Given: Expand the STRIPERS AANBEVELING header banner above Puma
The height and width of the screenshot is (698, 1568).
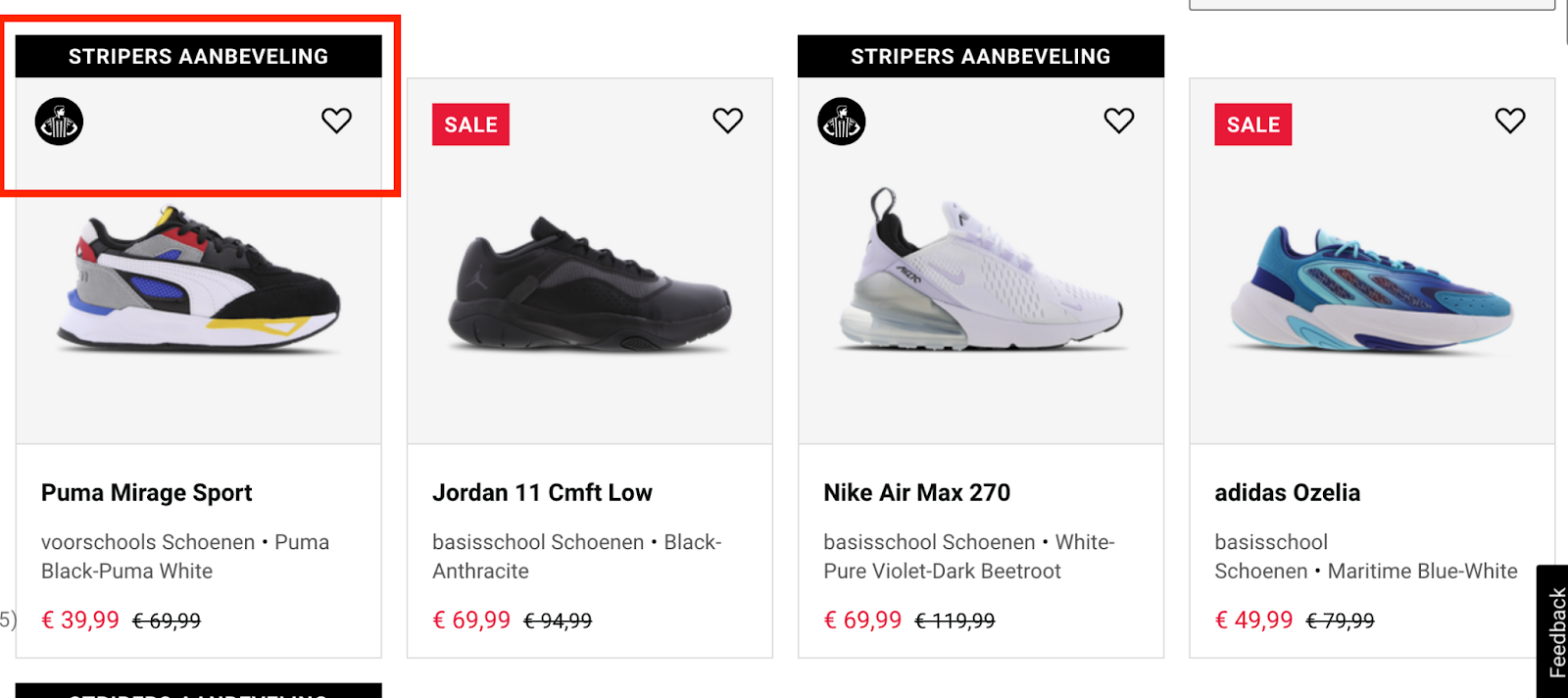Looking at the screenshot, I should [198, 56].
